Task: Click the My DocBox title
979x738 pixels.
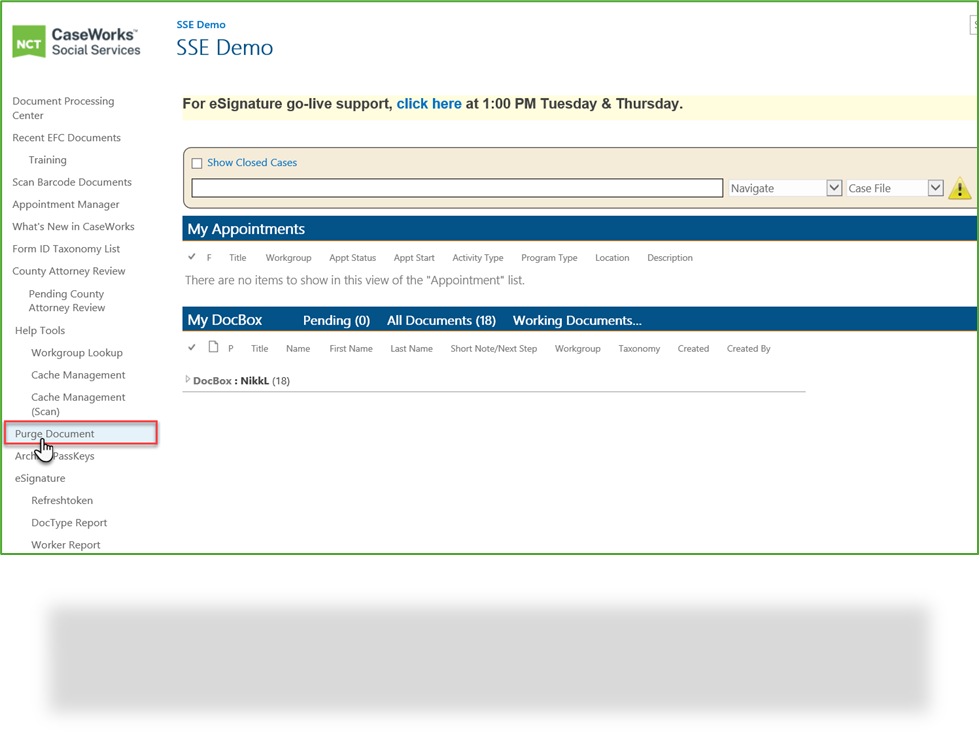Action: tap(225, 320)
